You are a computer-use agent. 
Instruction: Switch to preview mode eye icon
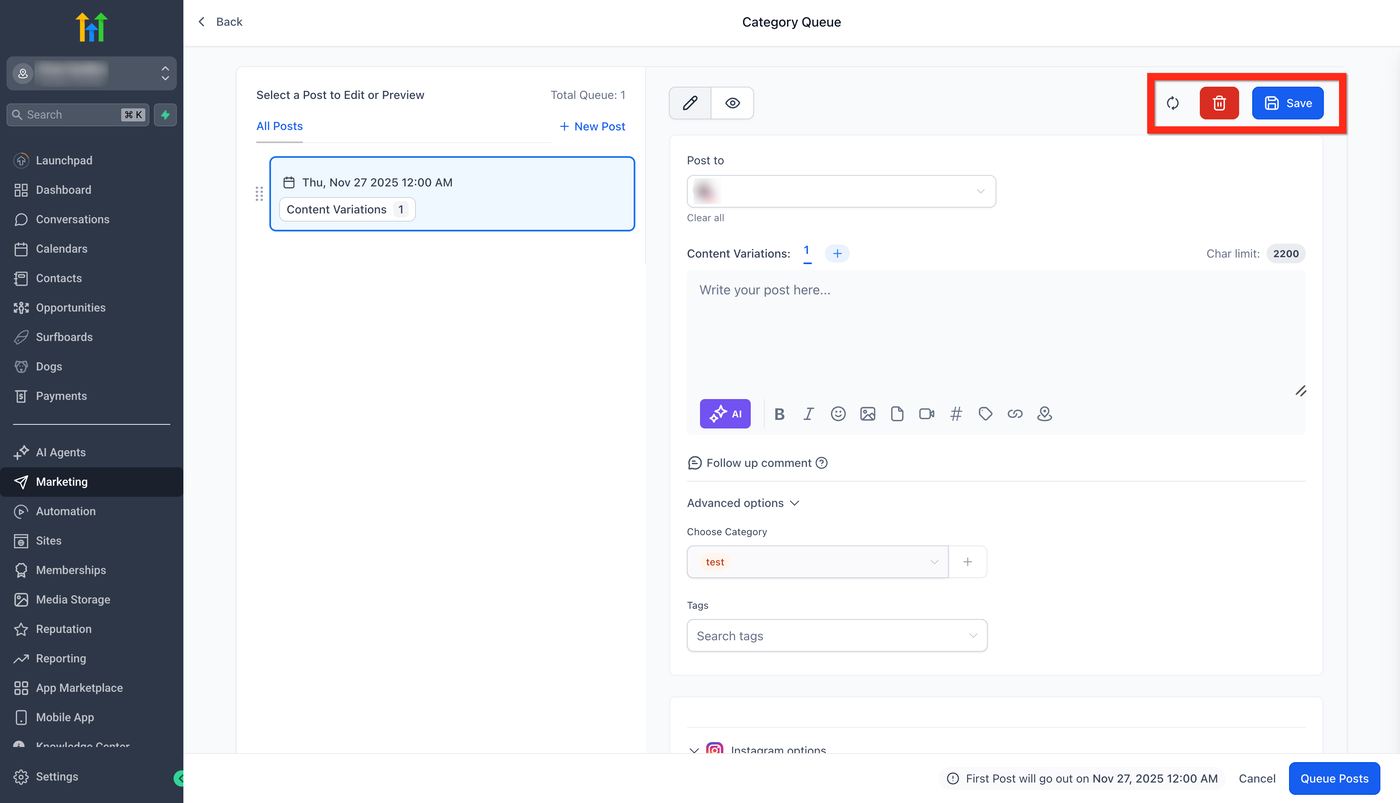[733, 103]
